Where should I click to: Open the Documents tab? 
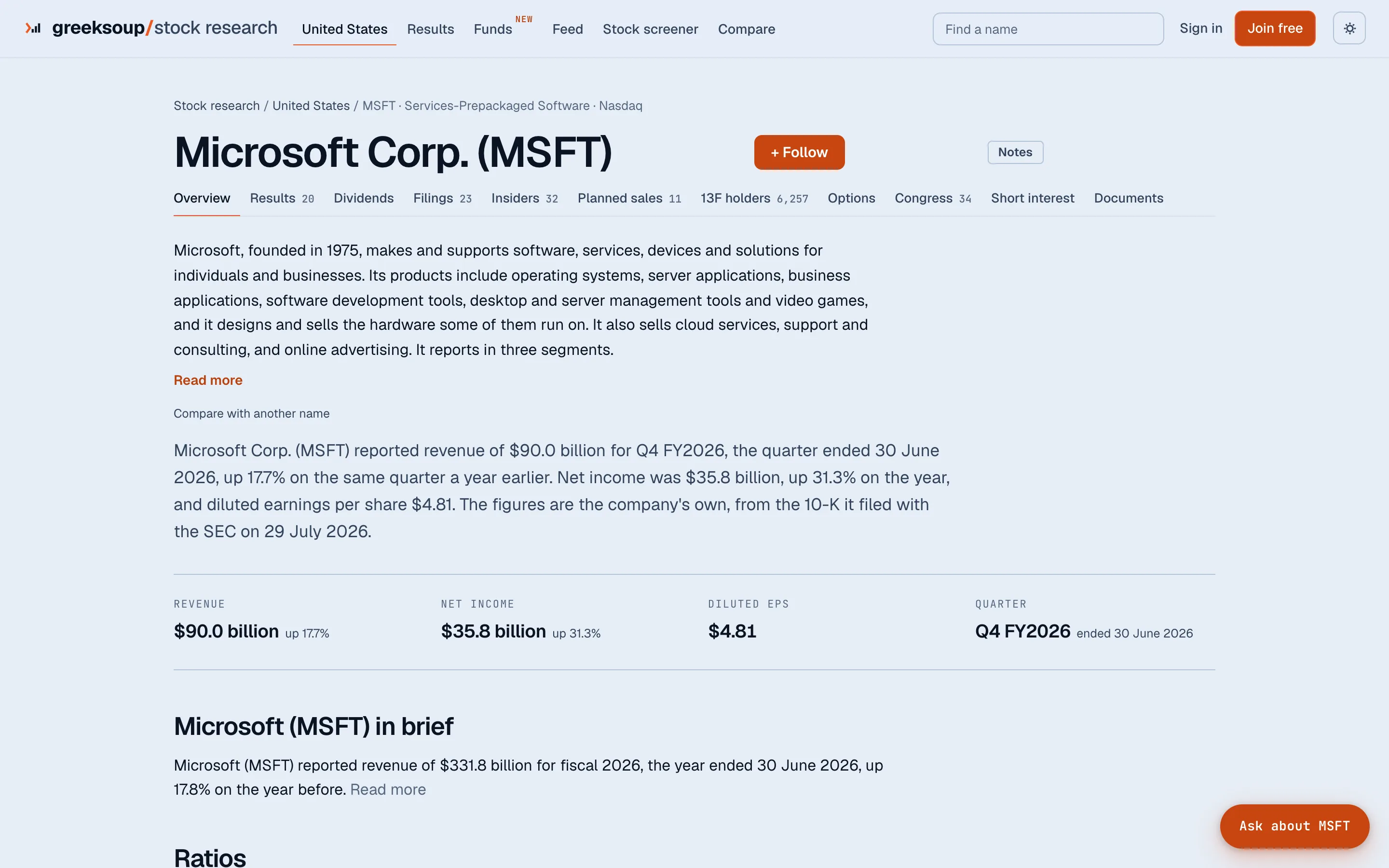pos(1129,198)
